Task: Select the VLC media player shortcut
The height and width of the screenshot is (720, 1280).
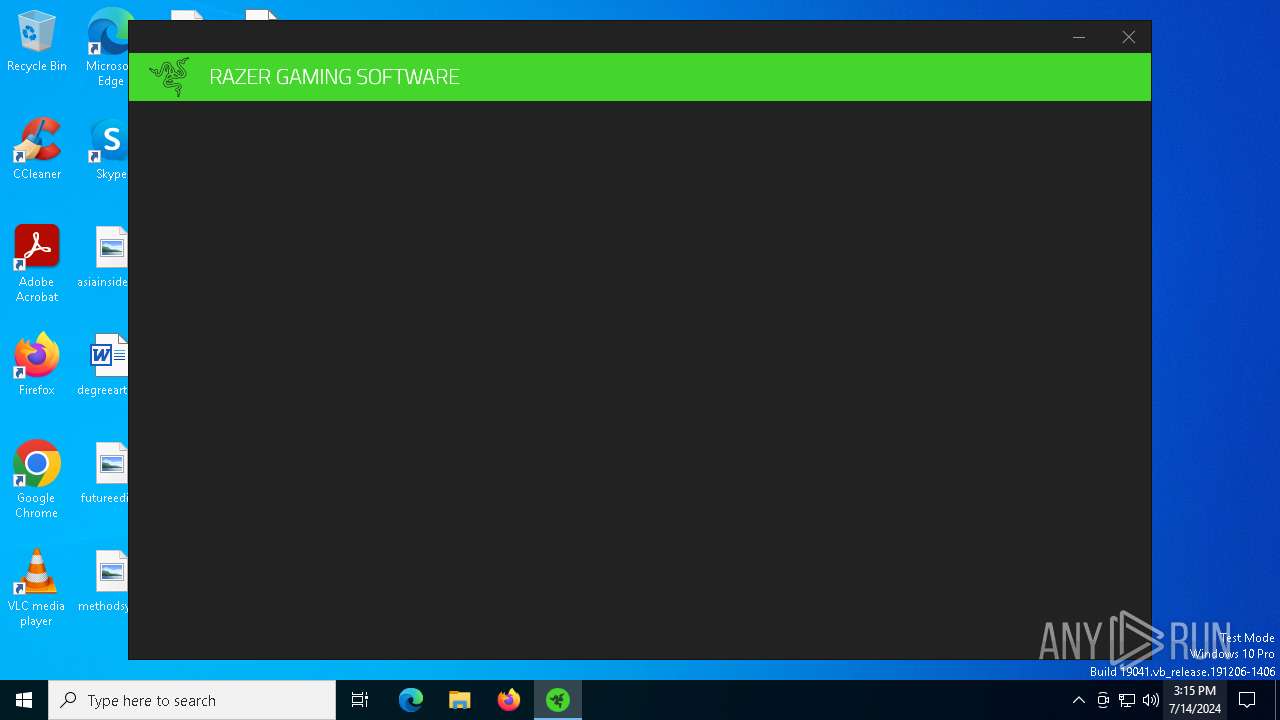Action: pyautogui.click(x=37, y=588)
